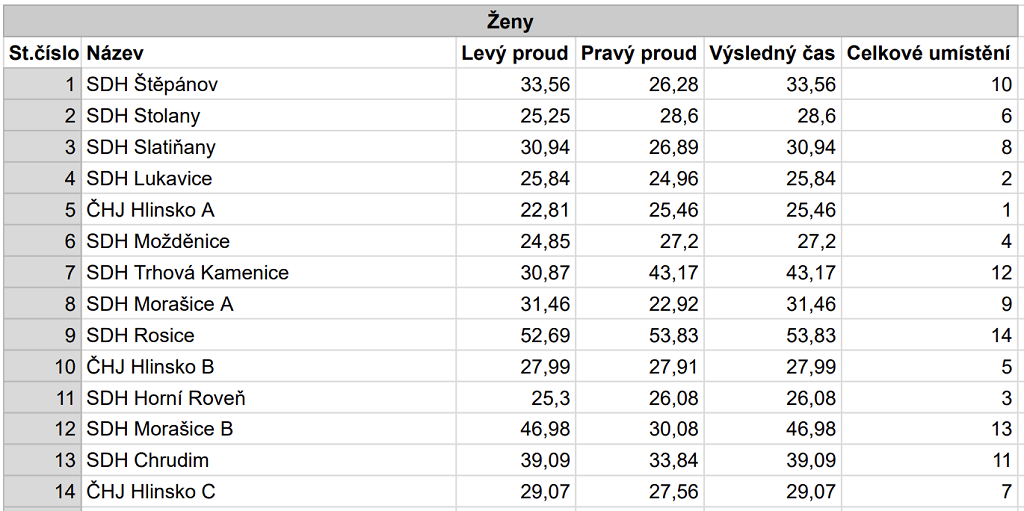Image resolution: width=1024 pixels, height=511 pixels.
Task: Click the Výsledný čas column header
Action: pos(773,54)
